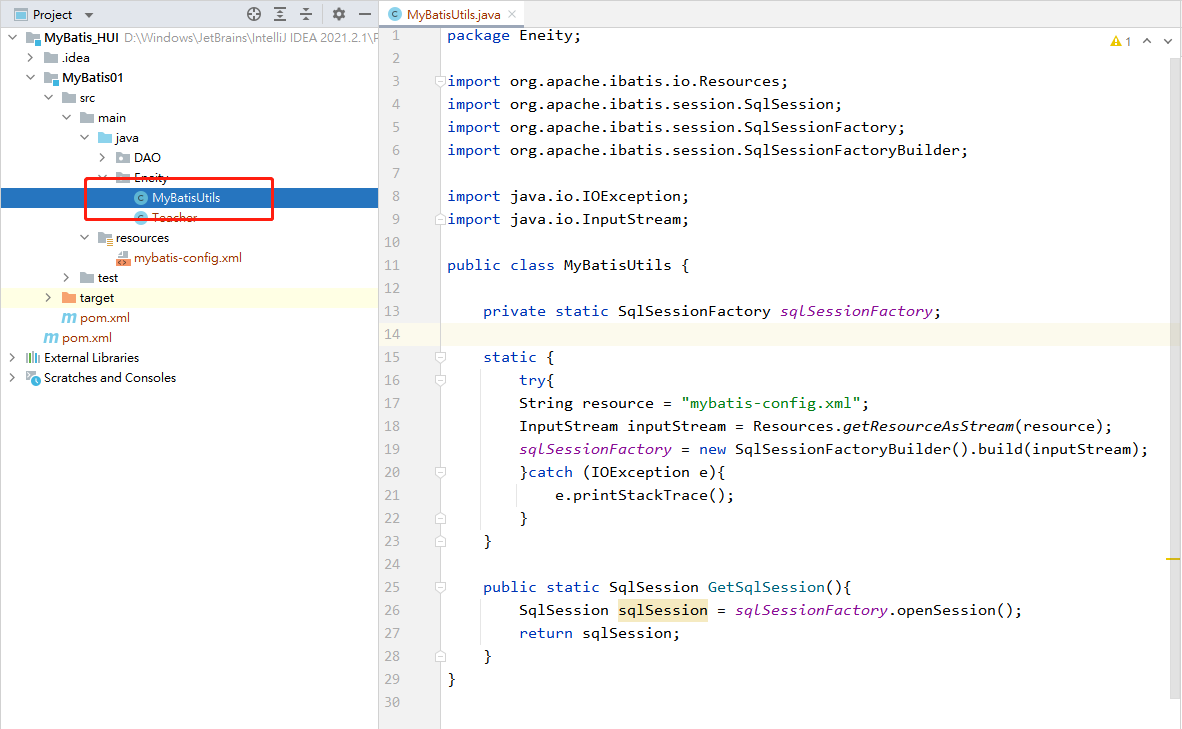Collapse the main folder
Screen dimensions: 1182x729
66,117
